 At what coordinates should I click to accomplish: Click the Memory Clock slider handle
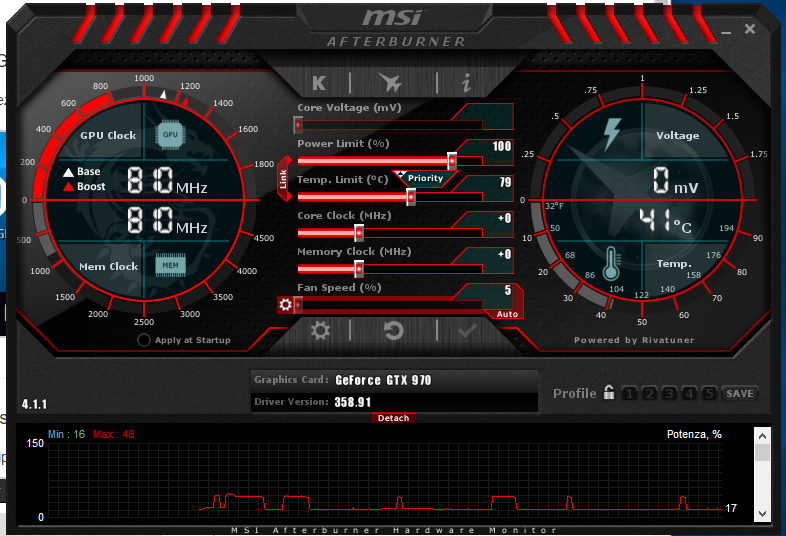(359, 269)
